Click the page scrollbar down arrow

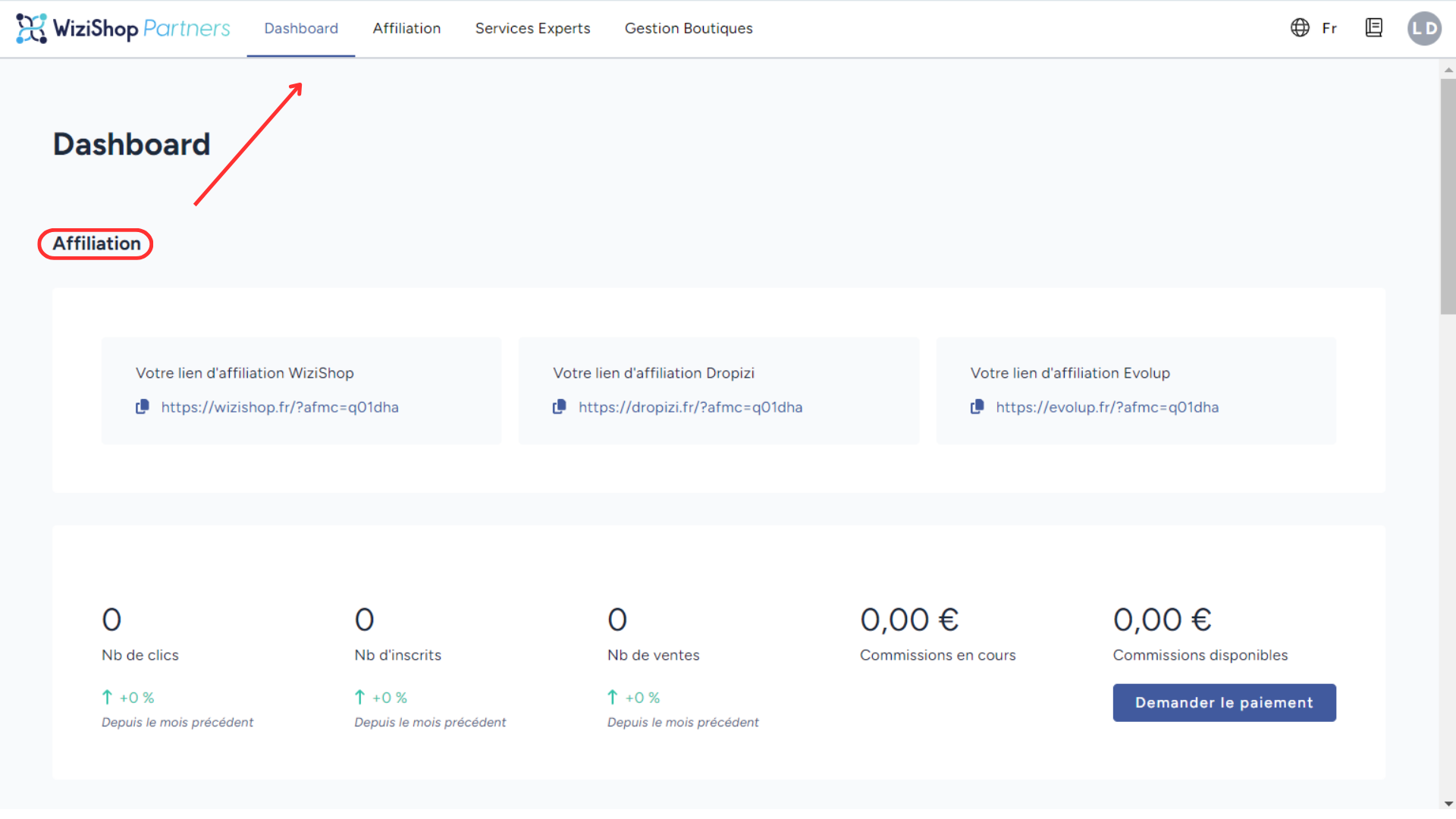tap(1448, 803)
